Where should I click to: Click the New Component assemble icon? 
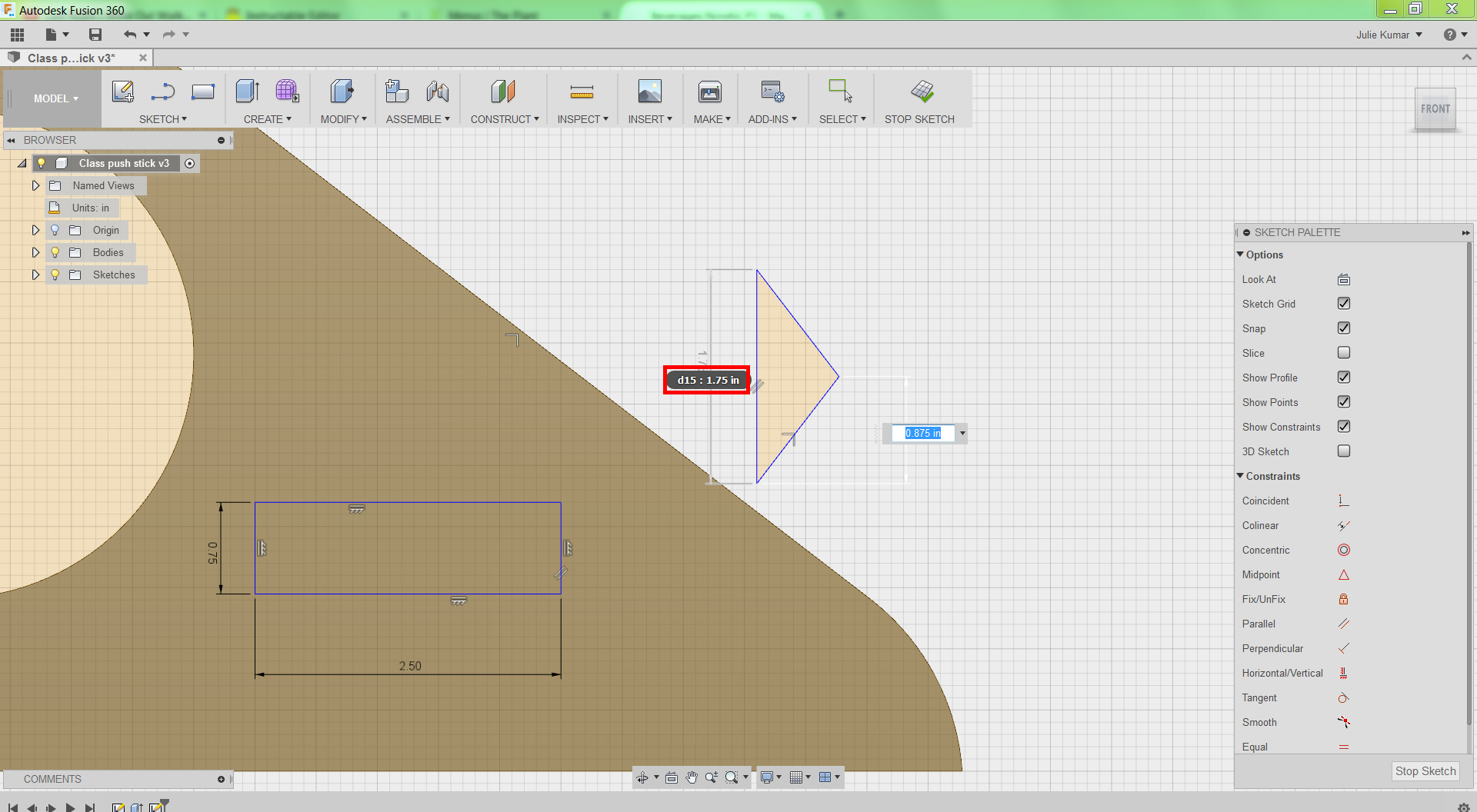click(397, 92)
